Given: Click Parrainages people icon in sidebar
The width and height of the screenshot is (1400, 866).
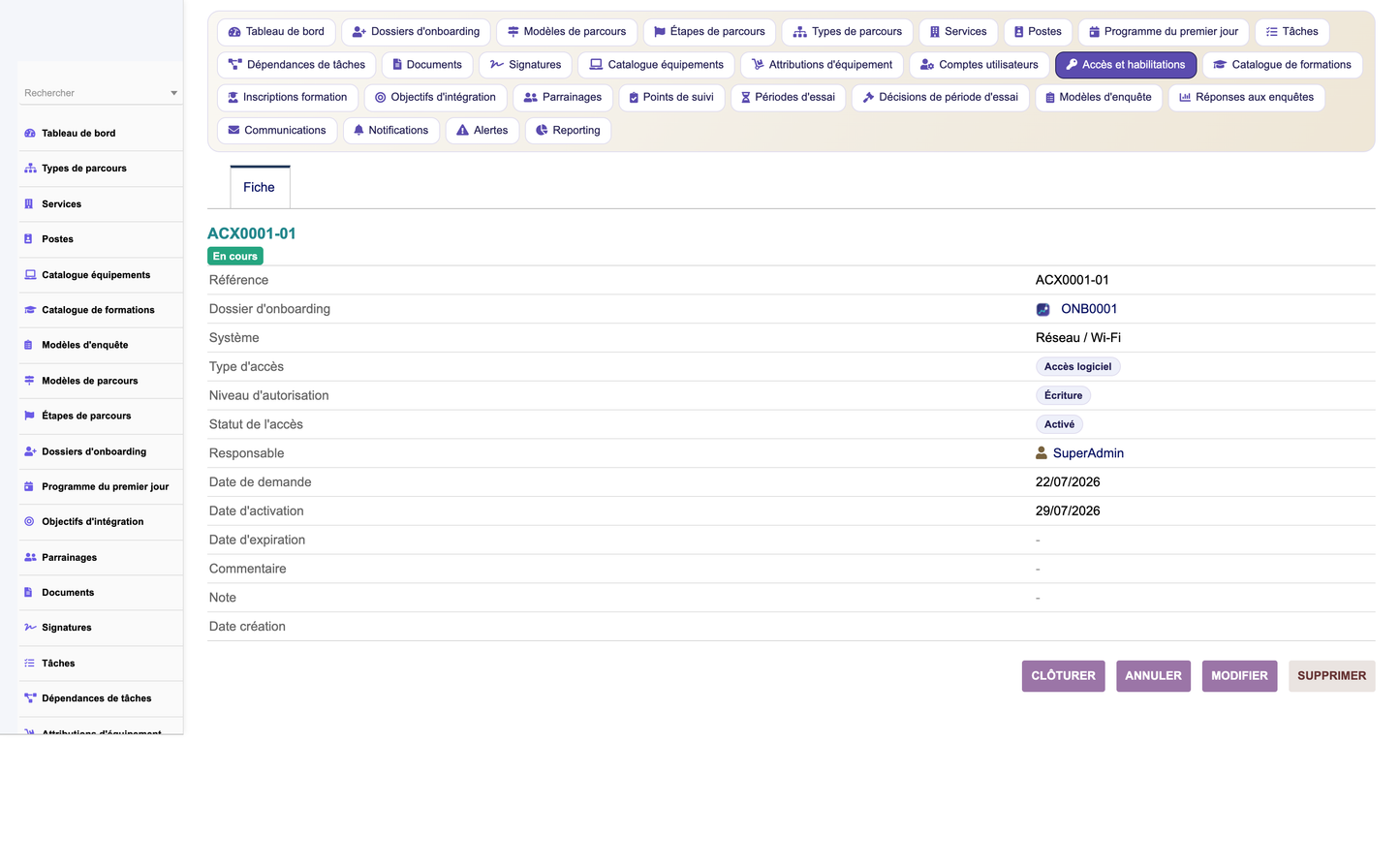Looking at the screenshot, I should pos(30,557).
